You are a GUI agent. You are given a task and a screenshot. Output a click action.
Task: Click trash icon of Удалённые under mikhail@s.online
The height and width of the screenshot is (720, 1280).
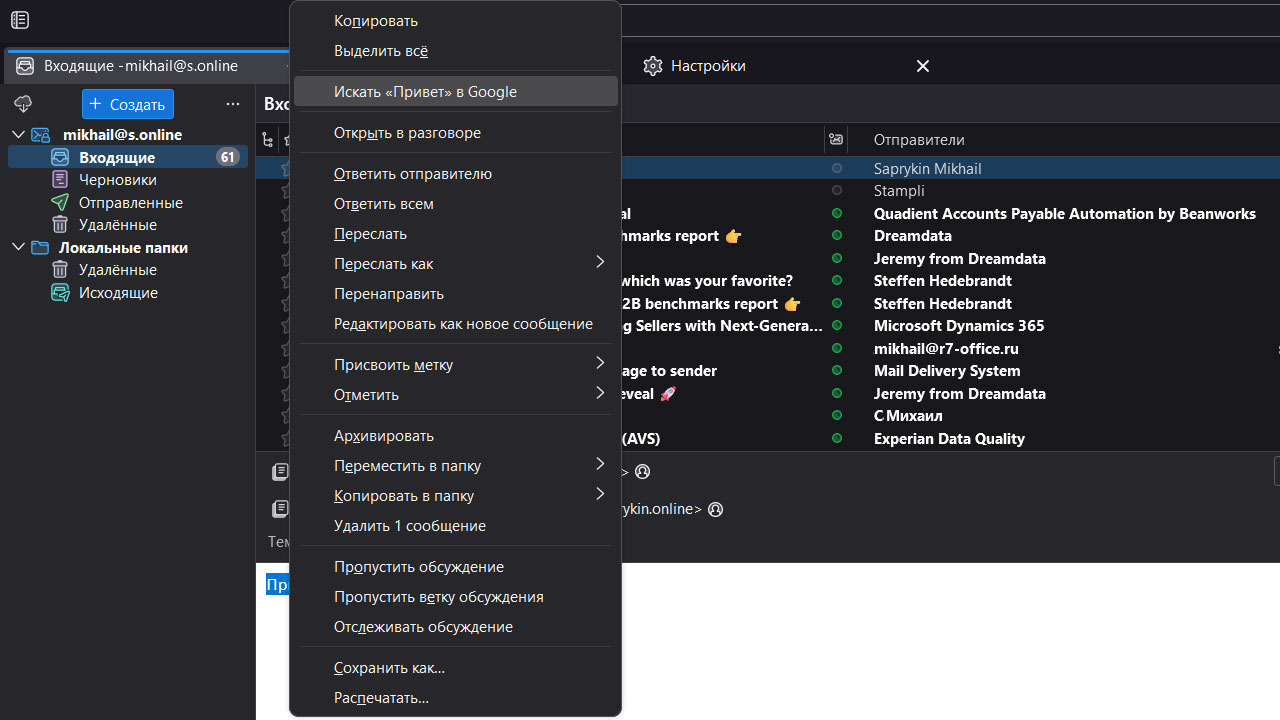pos(61,225)
